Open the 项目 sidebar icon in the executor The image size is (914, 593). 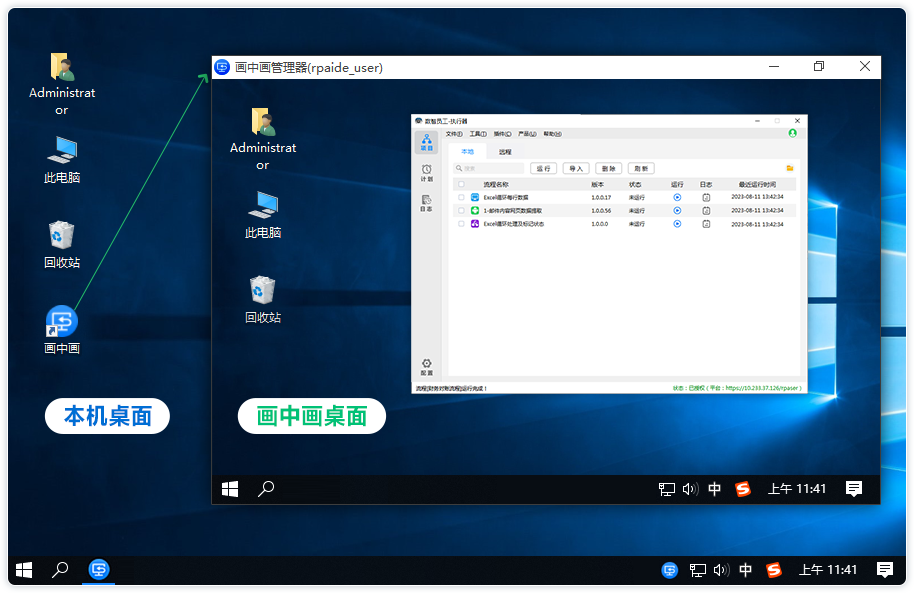426,143
